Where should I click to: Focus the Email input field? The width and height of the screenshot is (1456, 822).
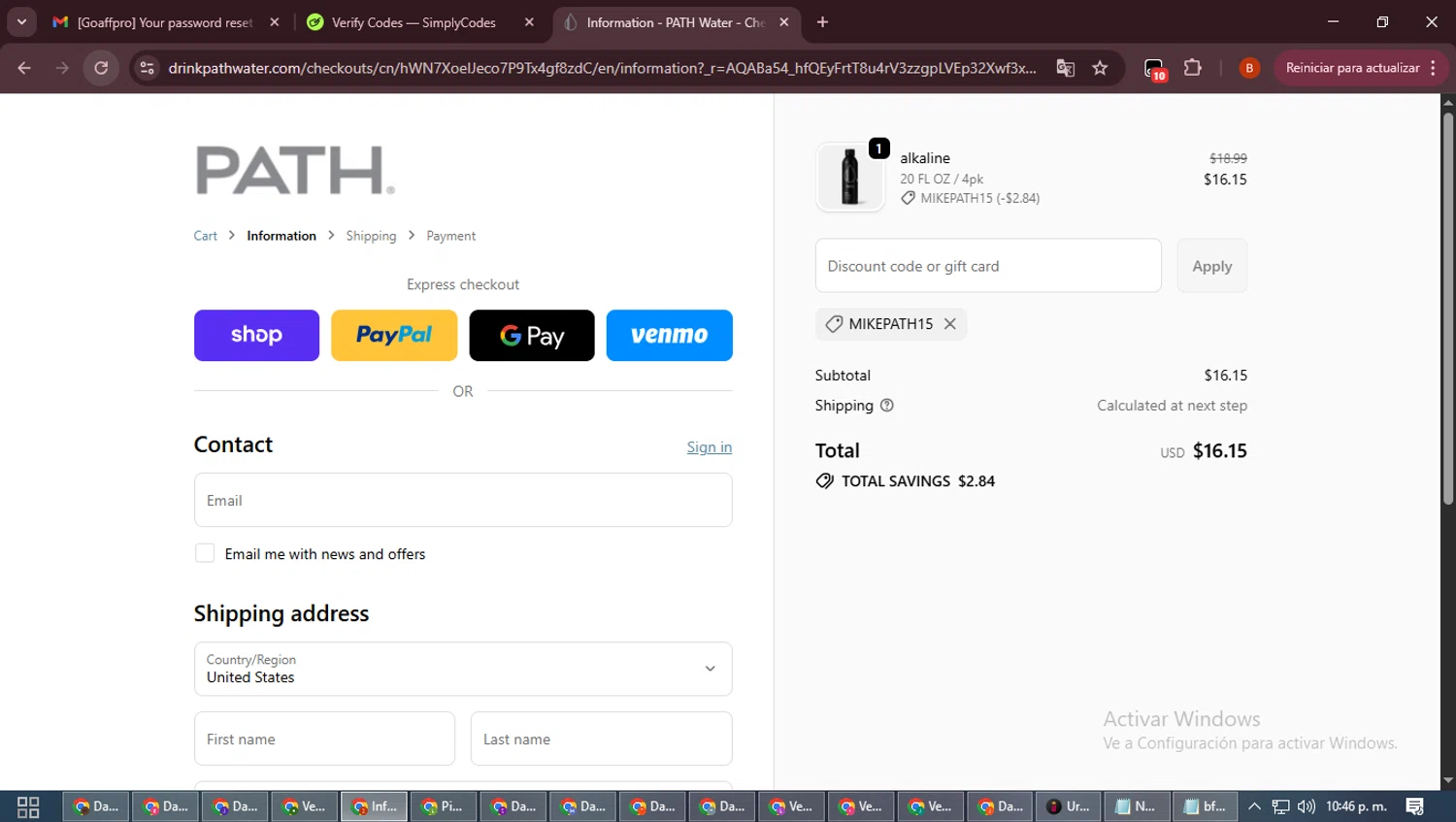[x=463, y=500]
